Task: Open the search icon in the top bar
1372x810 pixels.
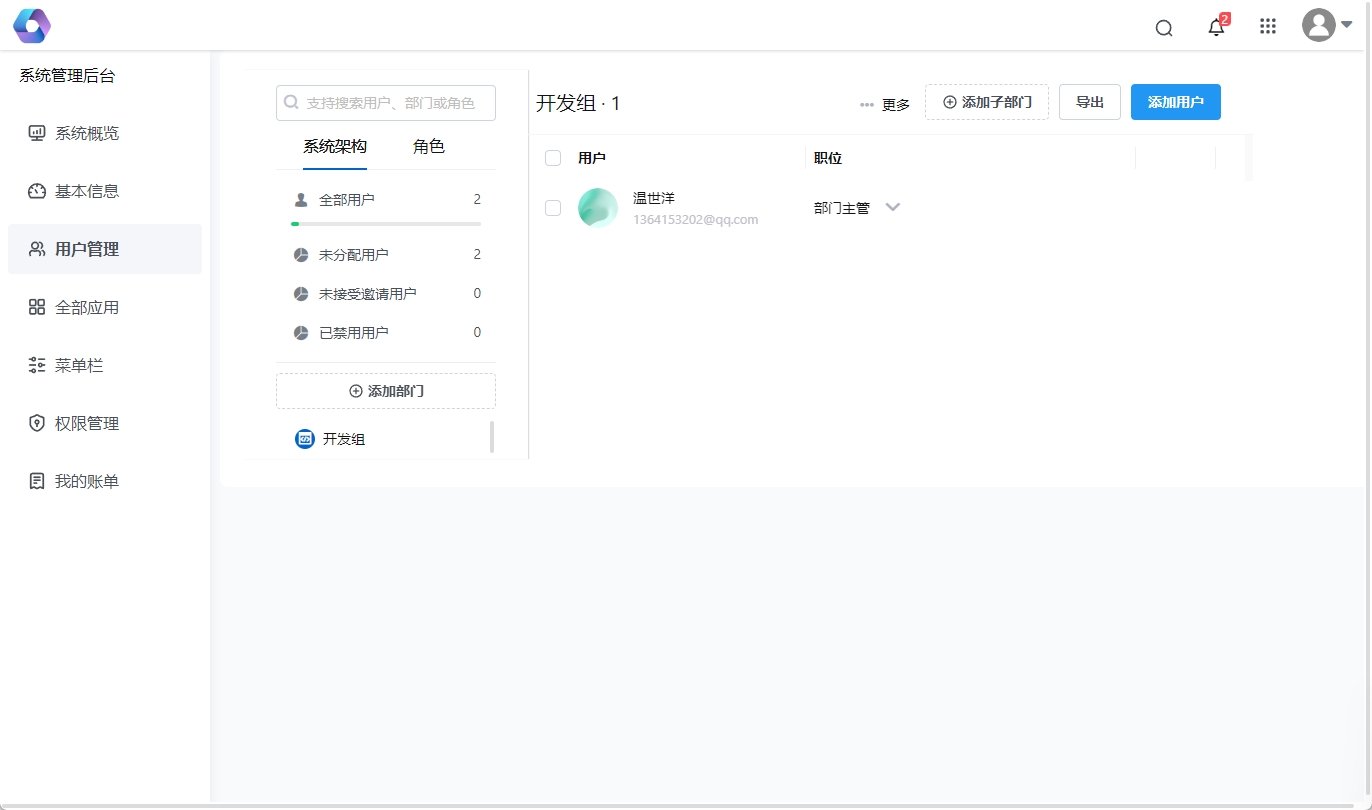Action: coord(1163,28)
